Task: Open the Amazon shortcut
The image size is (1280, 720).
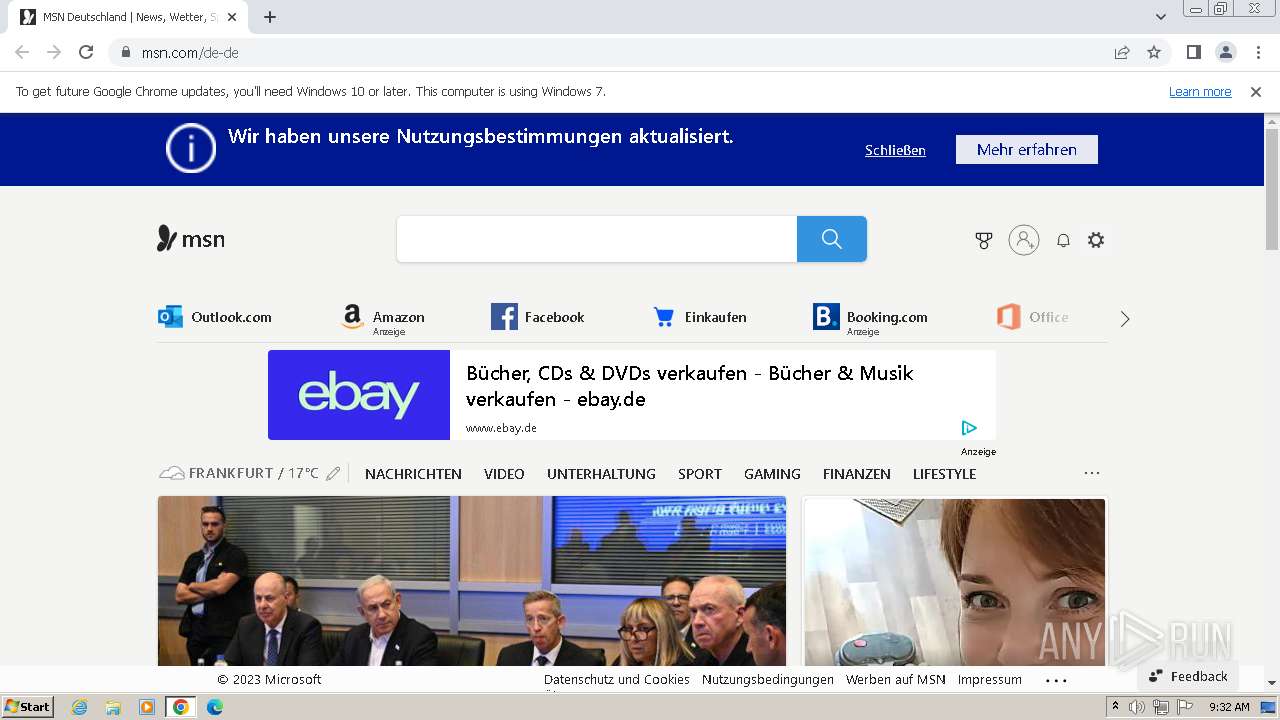Action: coord(382,318)
